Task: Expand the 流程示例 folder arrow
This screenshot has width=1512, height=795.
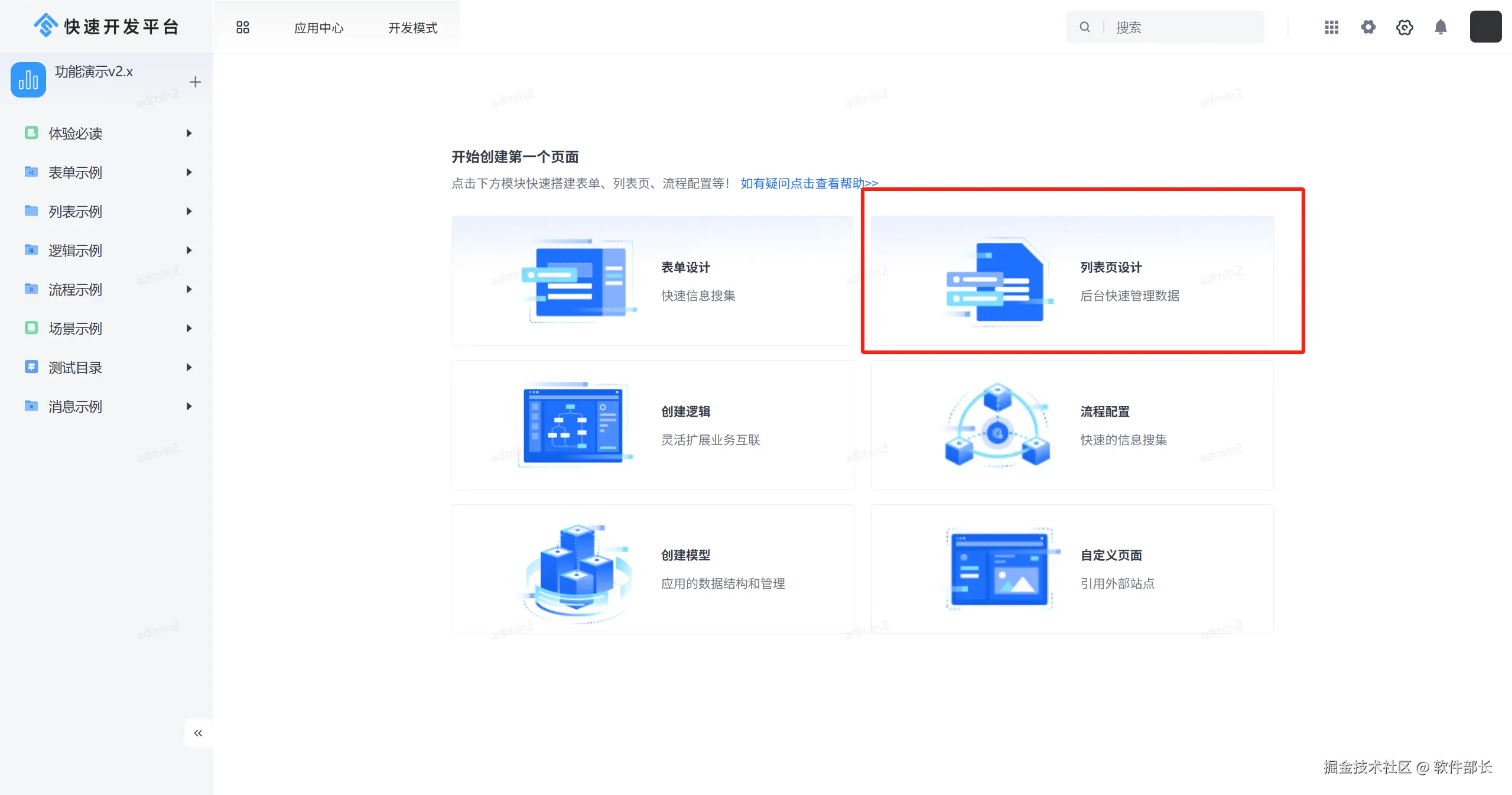Action: pyautogui.click(x=189, y=290)
